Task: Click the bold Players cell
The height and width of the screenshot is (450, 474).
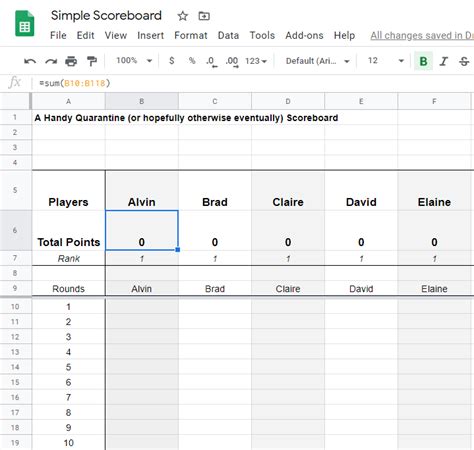Action: [68, 190]
